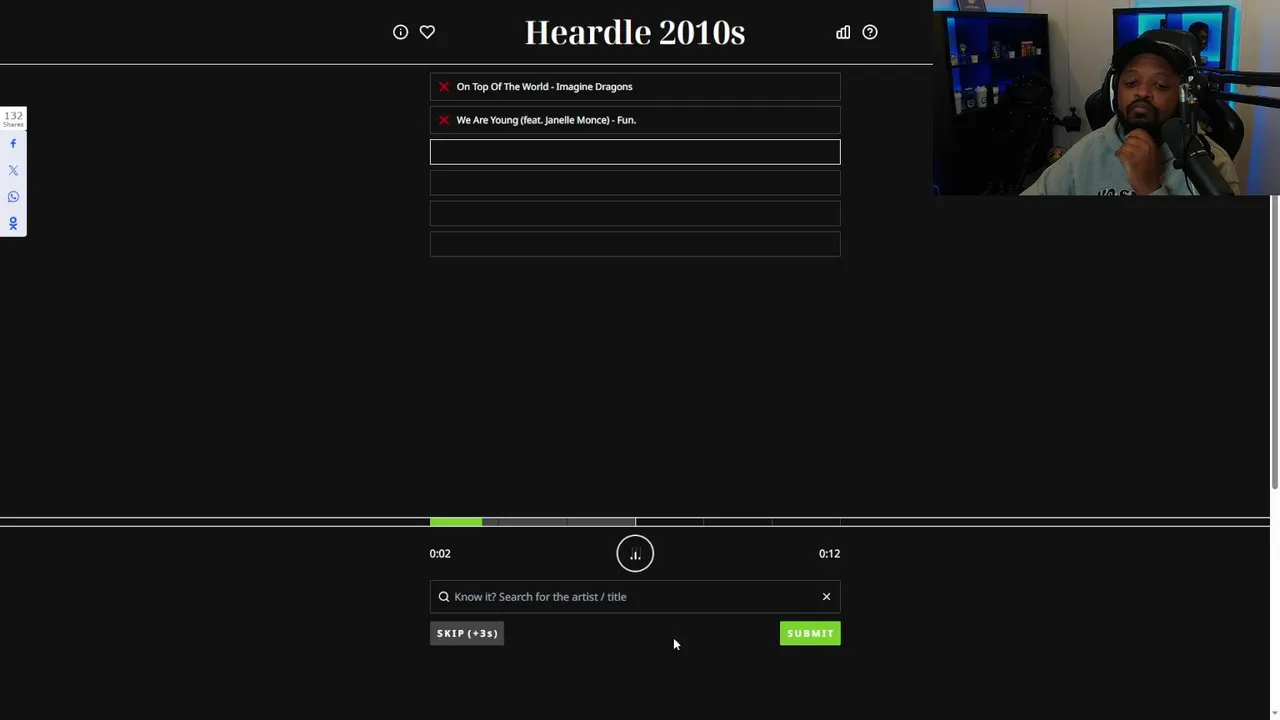Viewport: 1280px width, 720px height.
Task: Click the page vertical scrollbar thumb
Action: pyautogui.click(x=1274, y=343)
